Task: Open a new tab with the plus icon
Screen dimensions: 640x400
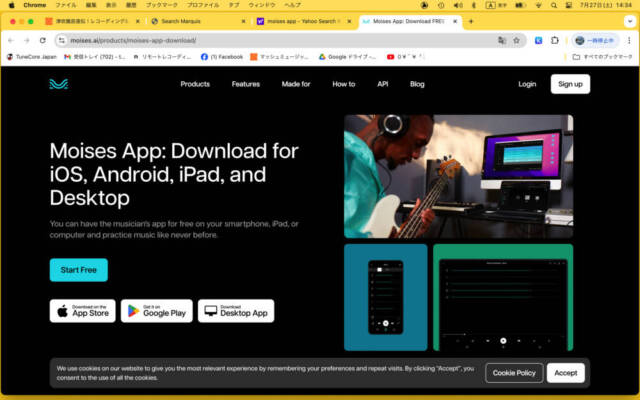Action: click(470, 20)
